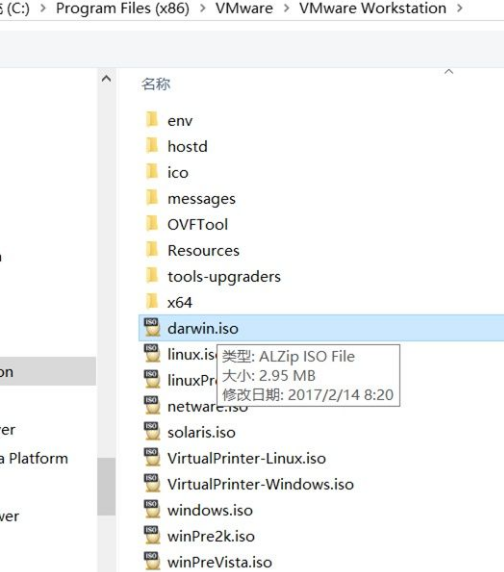Select the folder name messages
This screenshot has height=572, width=504.
tap(201, 199)
